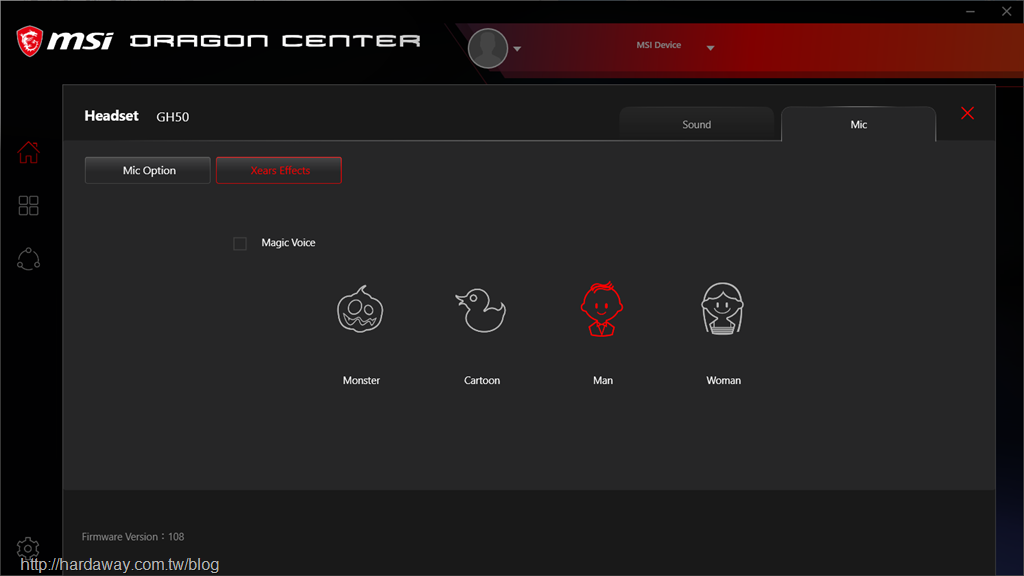Open the settings gear in the sidebar
The image size is (1024, 576).
pos(28,548)
